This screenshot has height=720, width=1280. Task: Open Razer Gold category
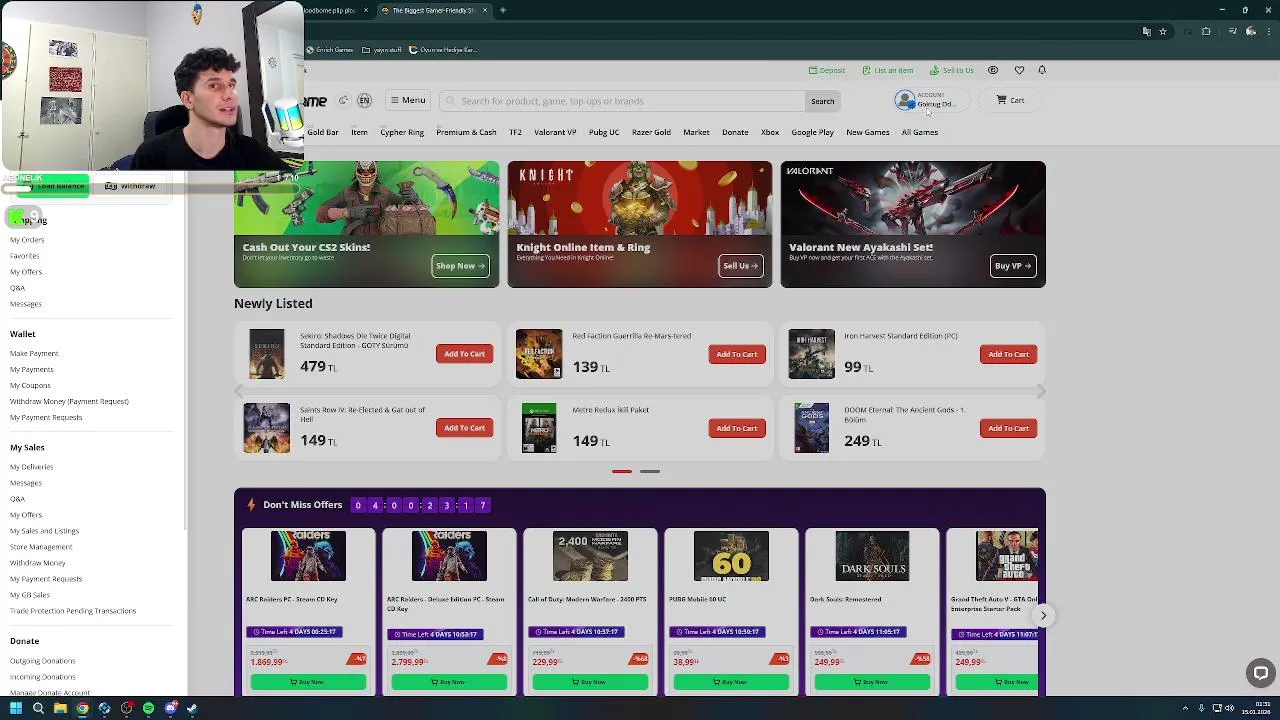[x=651, y=132]
